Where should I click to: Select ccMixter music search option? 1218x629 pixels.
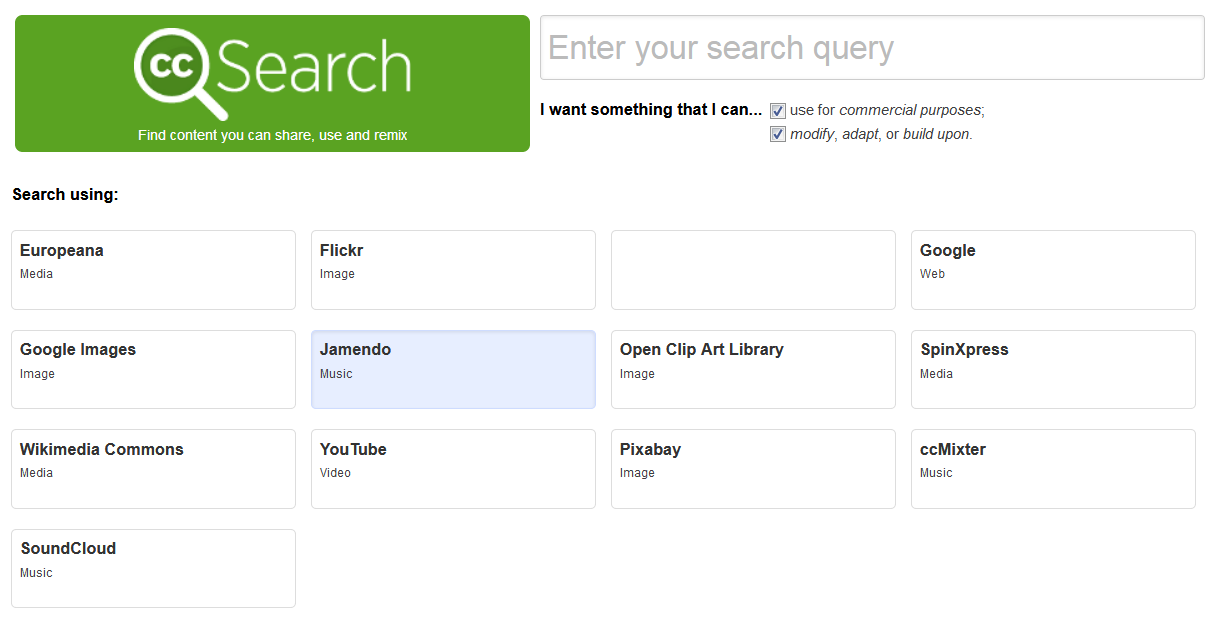[1053, 469]
